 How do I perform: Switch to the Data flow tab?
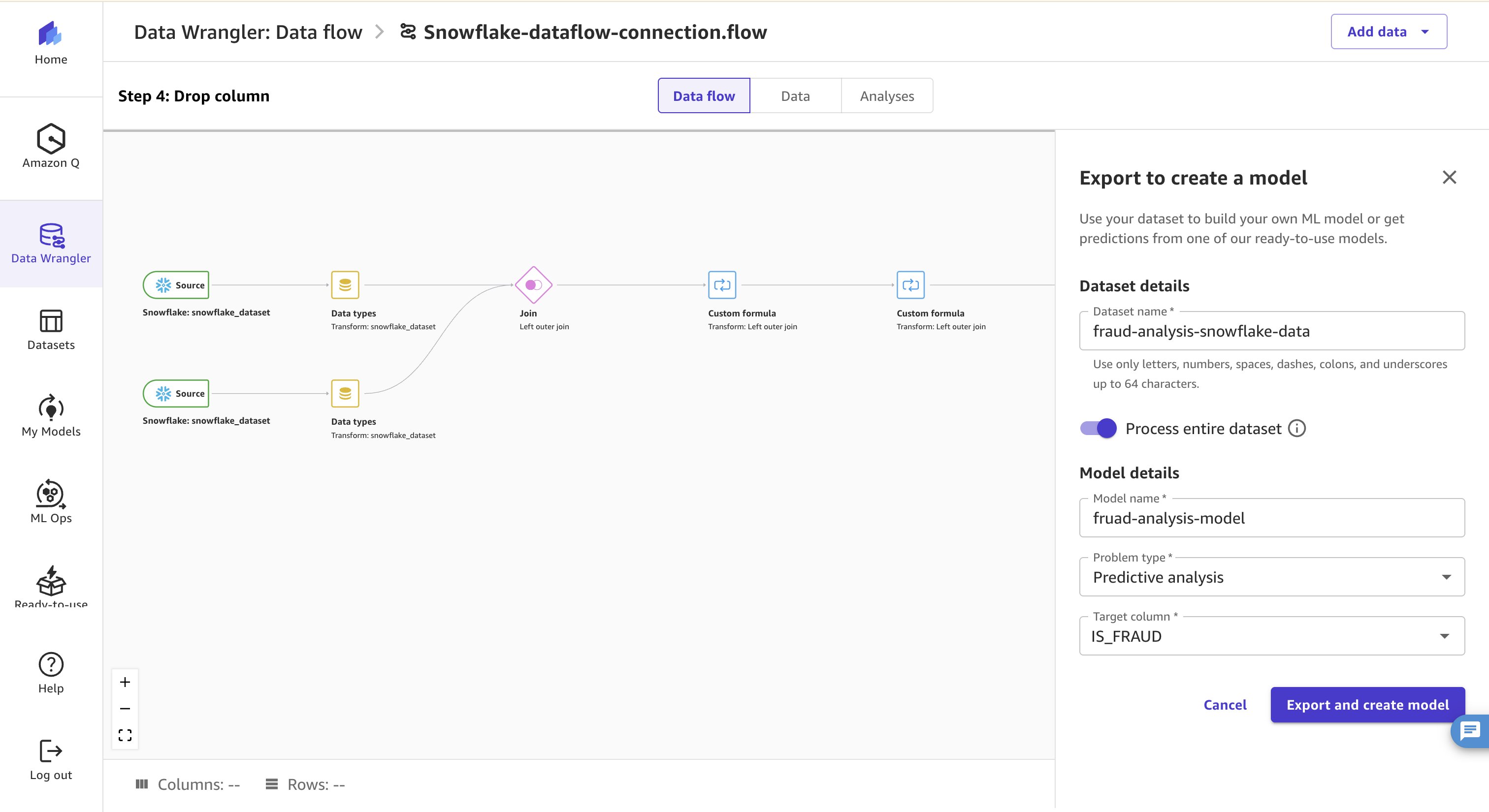(x=704, y=96)
